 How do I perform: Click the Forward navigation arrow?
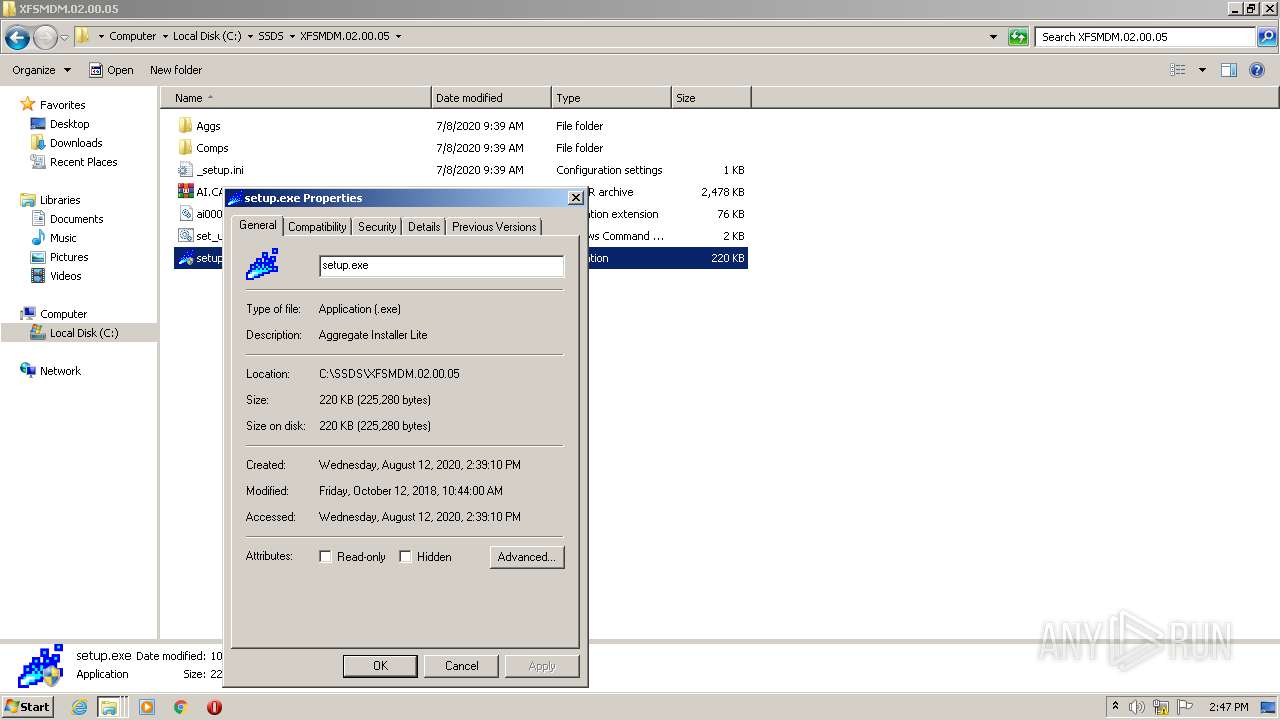tap(45, 38)
